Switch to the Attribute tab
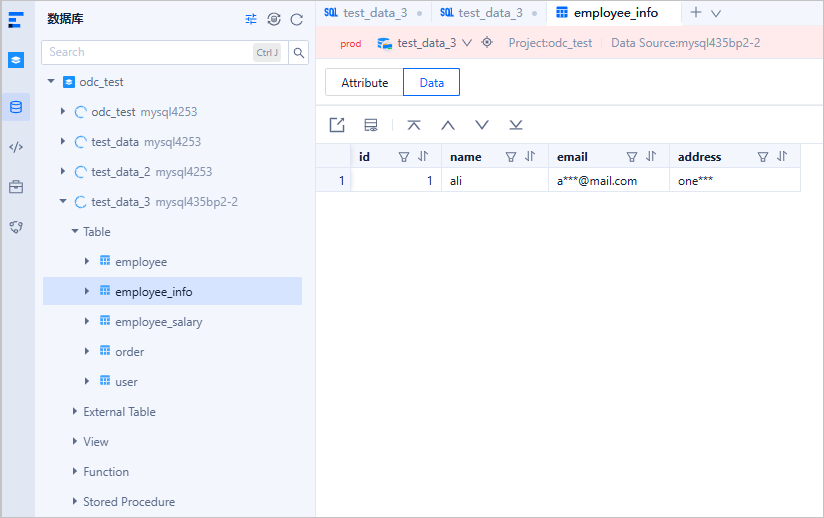This screenshot has width=824, height=518. (x=364, y=83)
